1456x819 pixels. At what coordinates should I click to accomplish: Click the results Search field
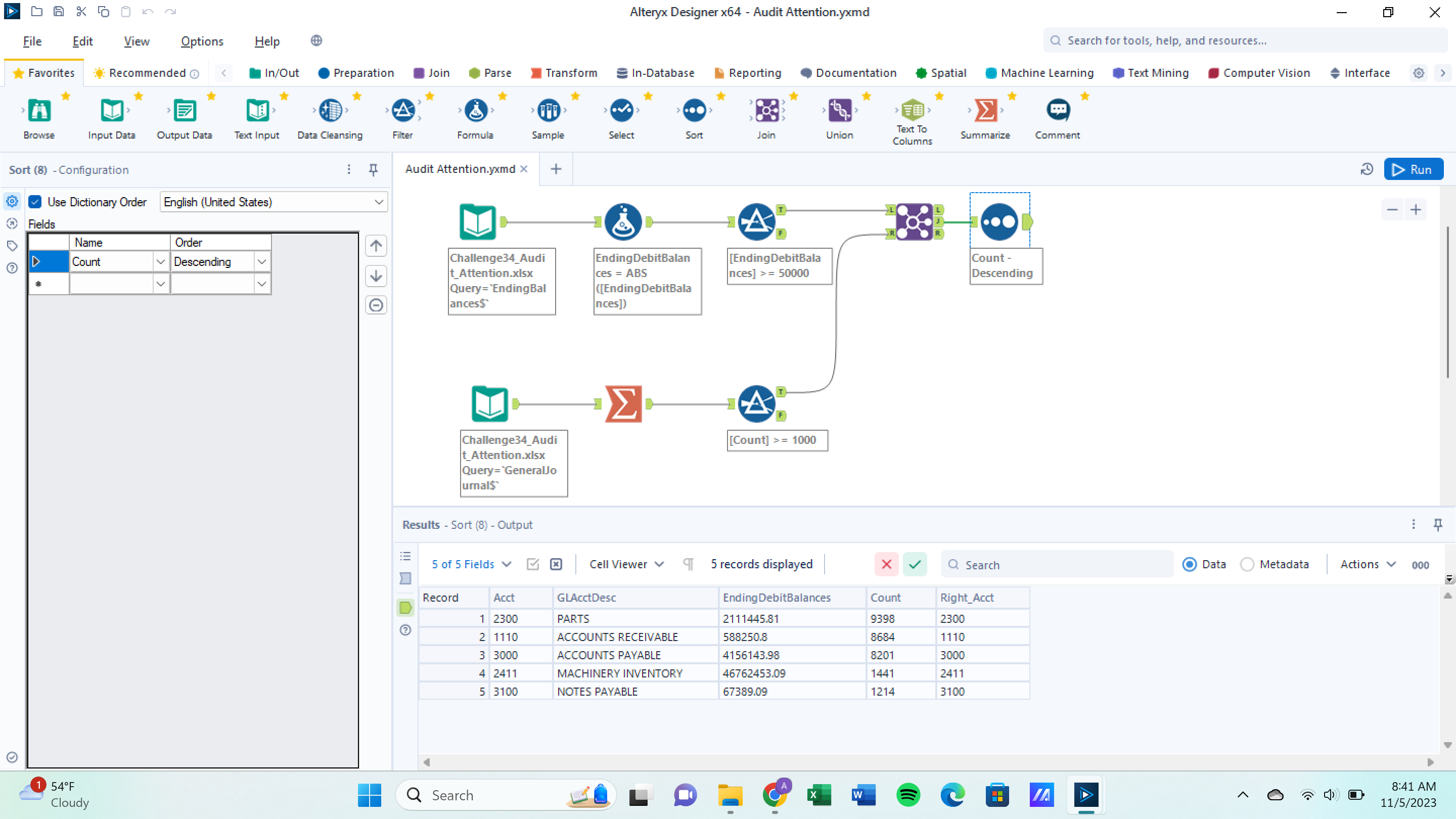click(x=1057, y=565)
